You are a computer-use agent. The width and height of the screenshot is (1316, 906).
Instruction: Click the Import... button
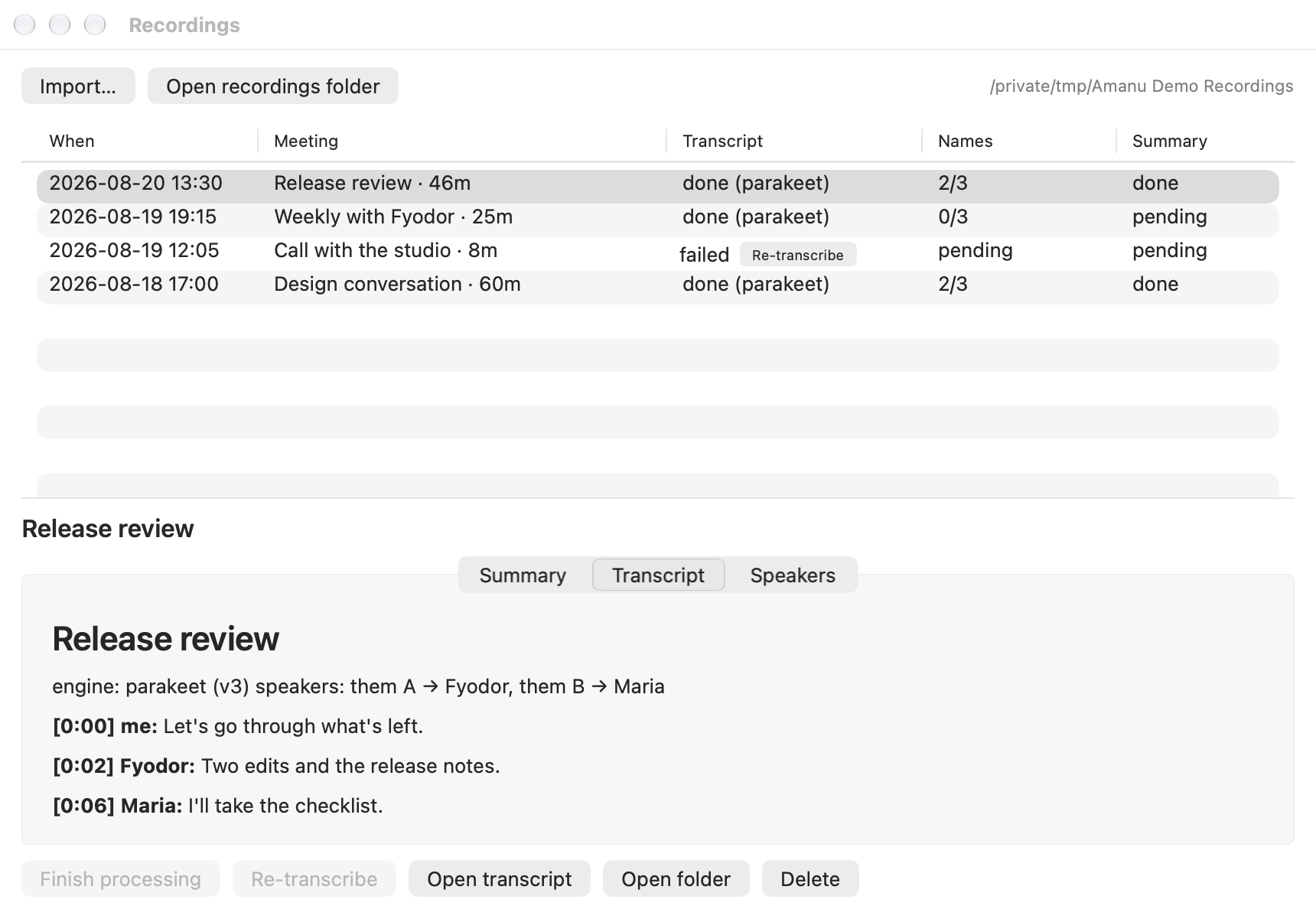click(x=78, y=86)
